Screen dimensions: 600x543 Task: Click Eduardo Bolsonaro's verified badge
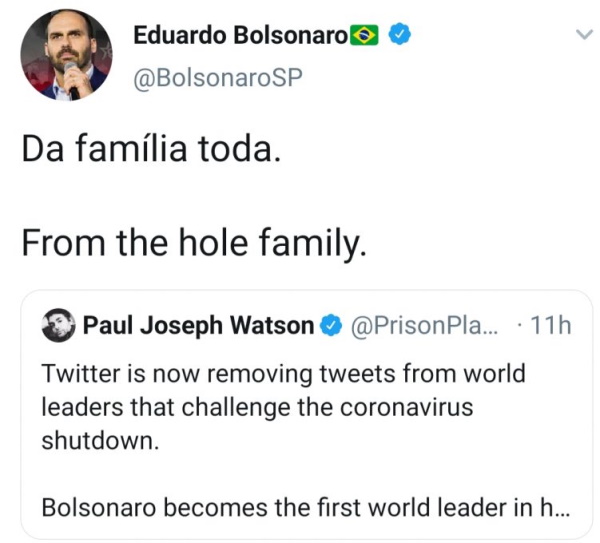[x=397, y=36]
